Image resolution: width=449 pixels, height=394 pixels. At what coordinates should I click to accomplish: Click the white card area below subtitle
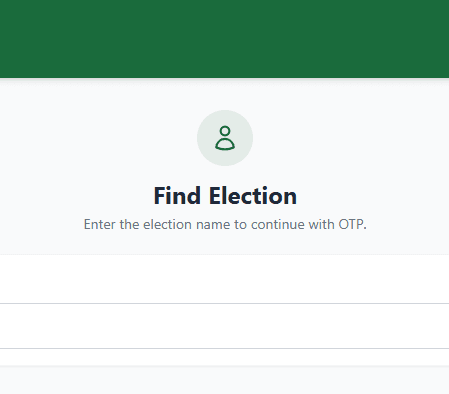[x=224, y=279]
